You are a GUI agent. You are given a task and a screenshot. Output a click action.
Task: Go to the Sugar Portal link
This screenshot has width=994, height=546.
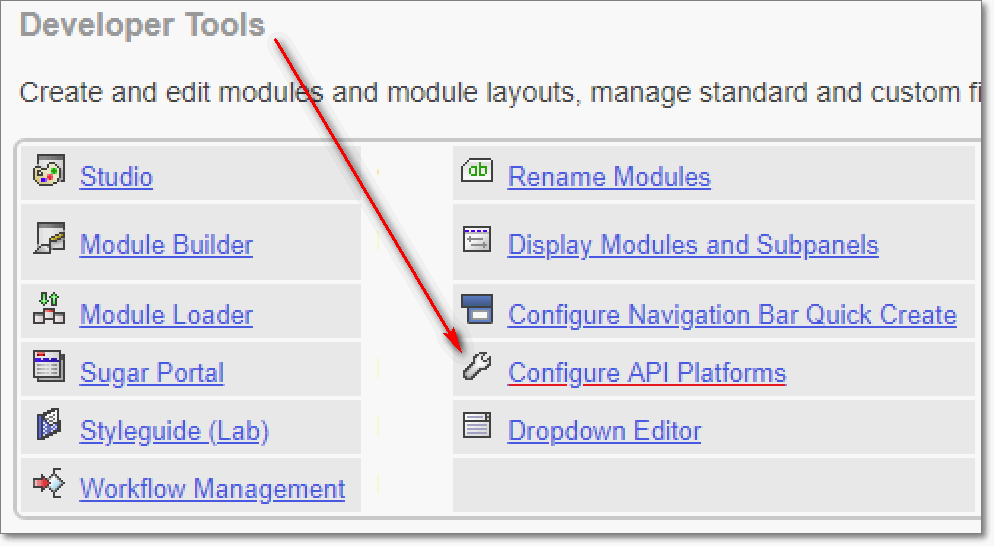152,373
